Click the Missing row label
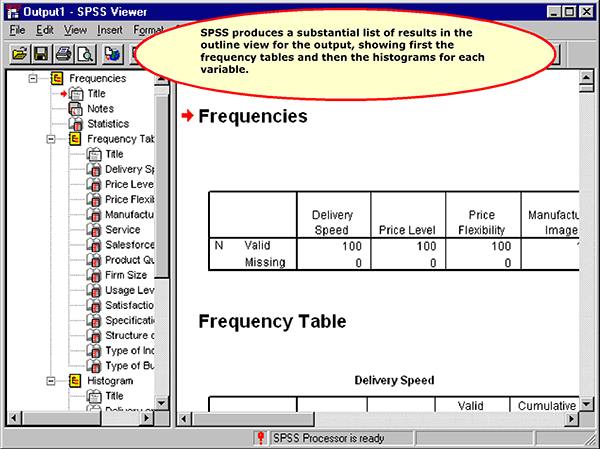Image resolution: width=600 pixels, height=449 pixels. (265, 262)
